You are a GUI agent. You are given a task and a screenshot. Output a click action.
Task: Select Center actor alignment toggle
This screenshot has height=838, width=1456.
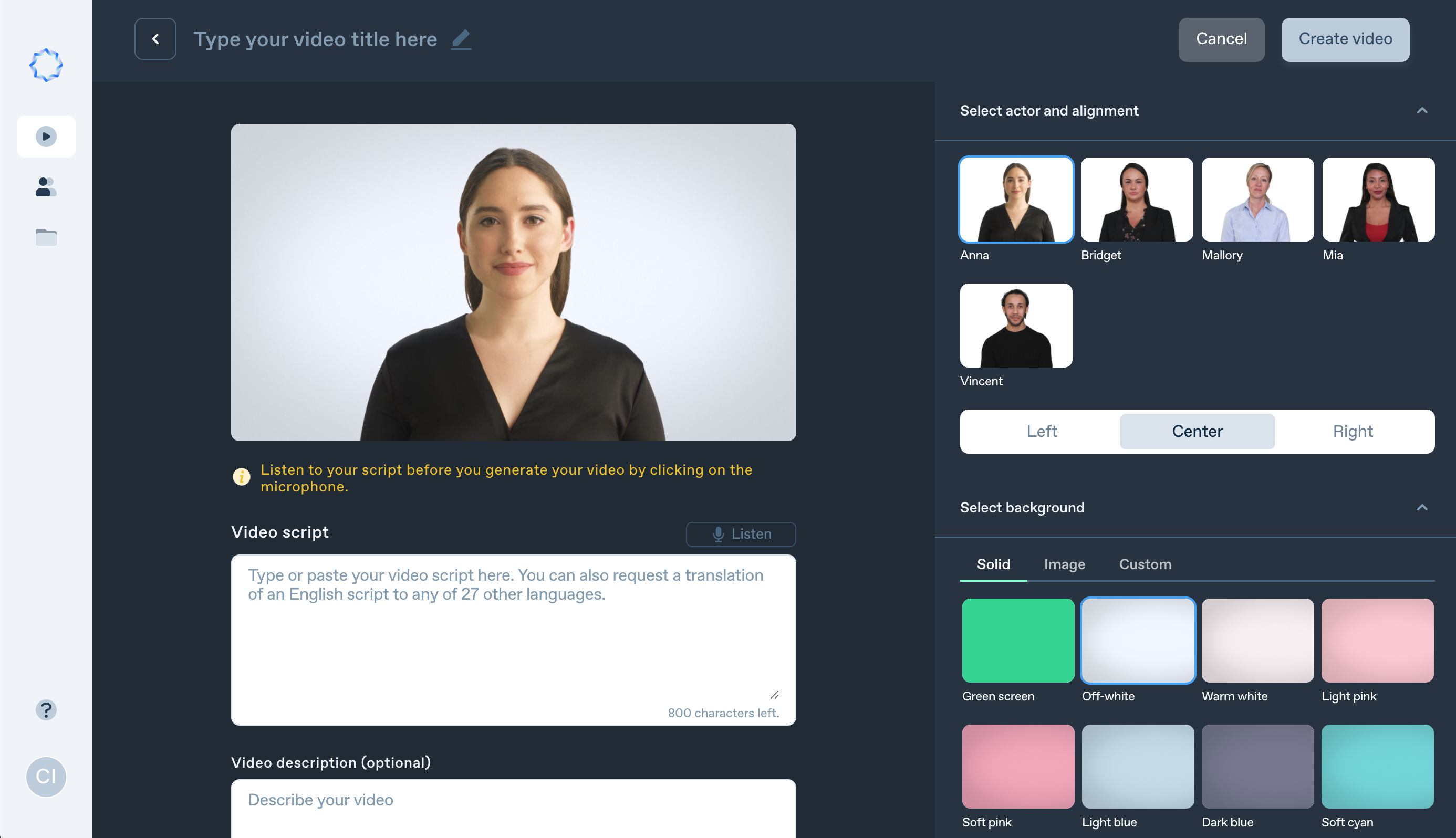(1197, 430)
